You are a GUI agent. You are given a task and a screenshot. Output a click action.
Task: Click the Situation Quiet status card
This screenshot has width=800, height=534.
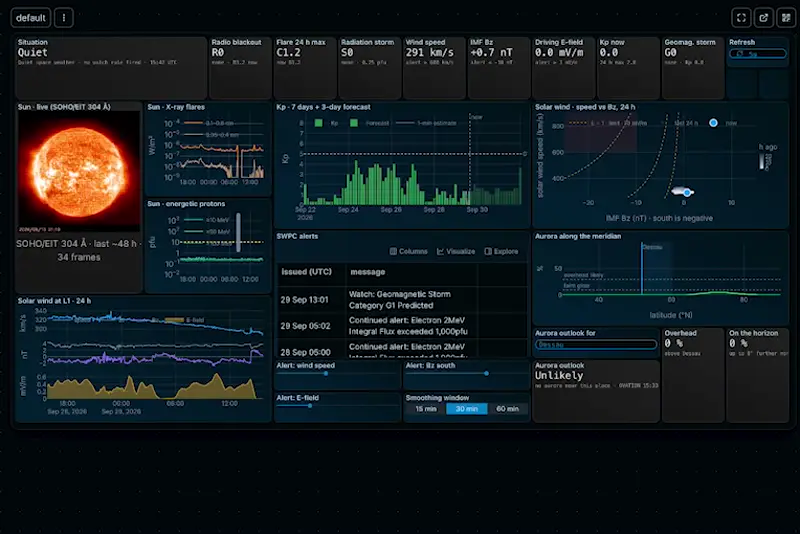coord(111,67)
